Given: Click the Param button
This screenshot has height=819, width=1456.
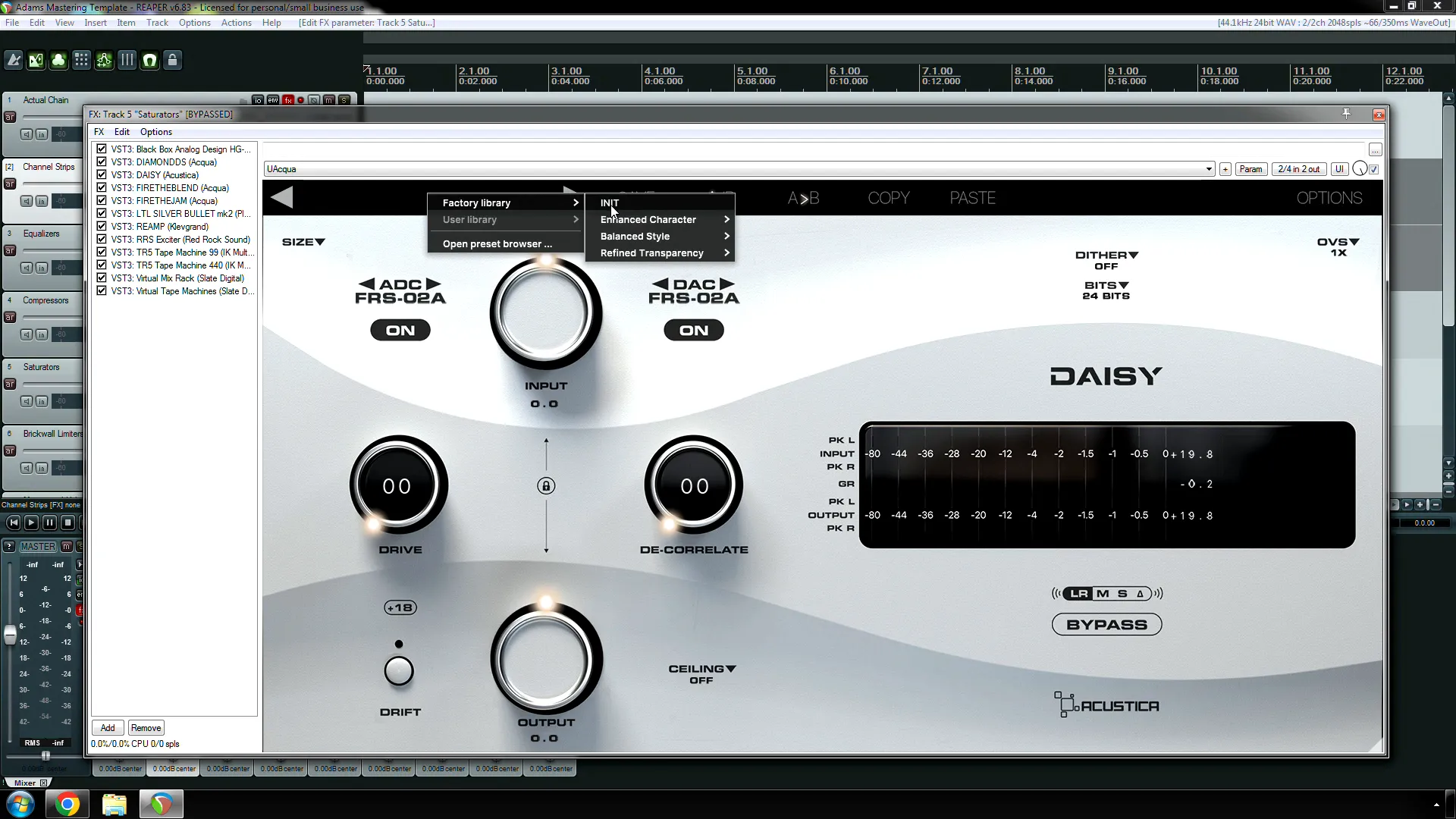Looking at the screenshot, I should point(1251,169).
